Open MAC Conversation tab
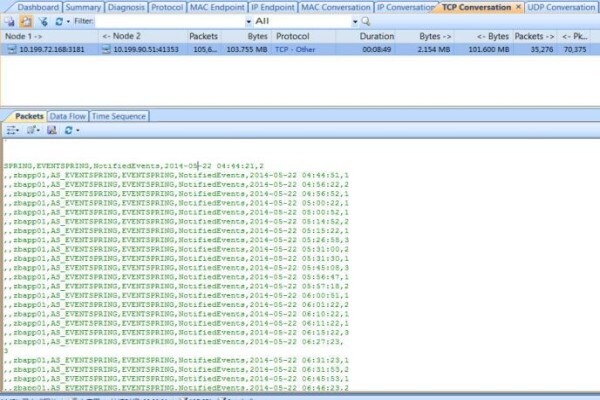Viewport: 600px width, 400px height. pyautogui.click(x=336, y=7)
